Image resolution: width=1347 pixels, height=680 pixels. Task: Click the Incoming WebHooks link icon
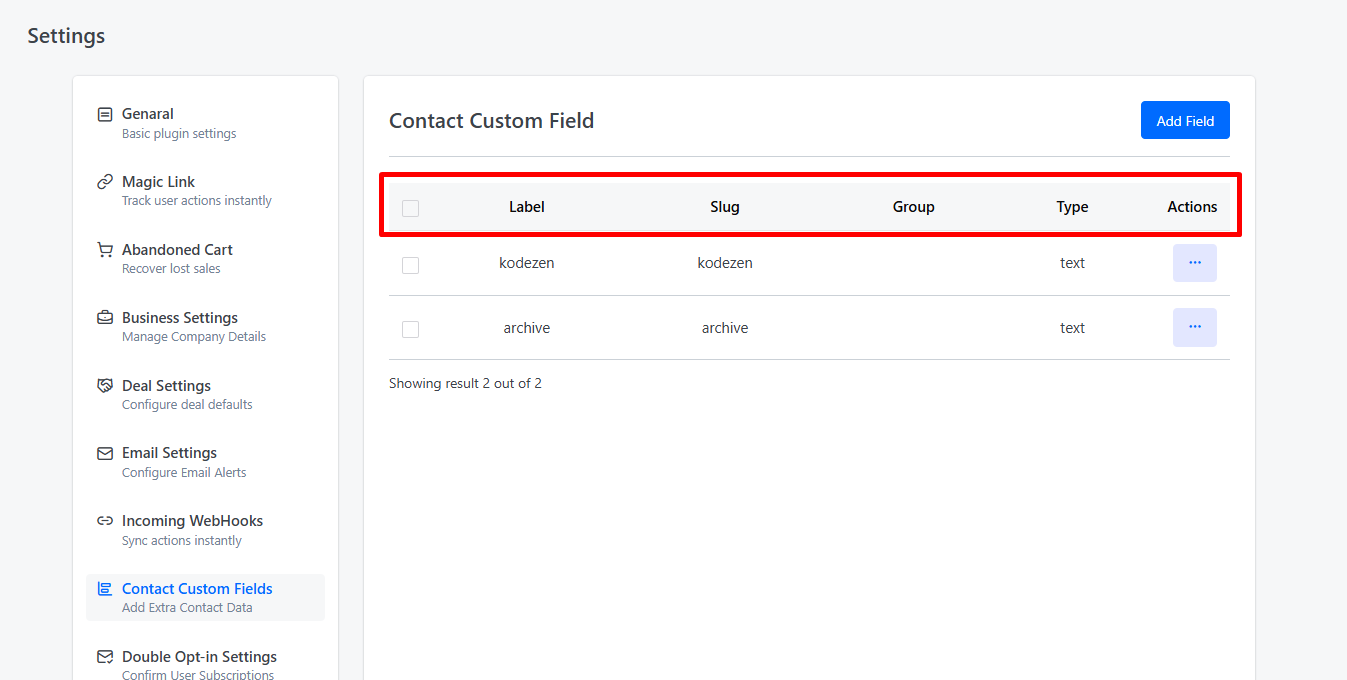pos(105,521)
